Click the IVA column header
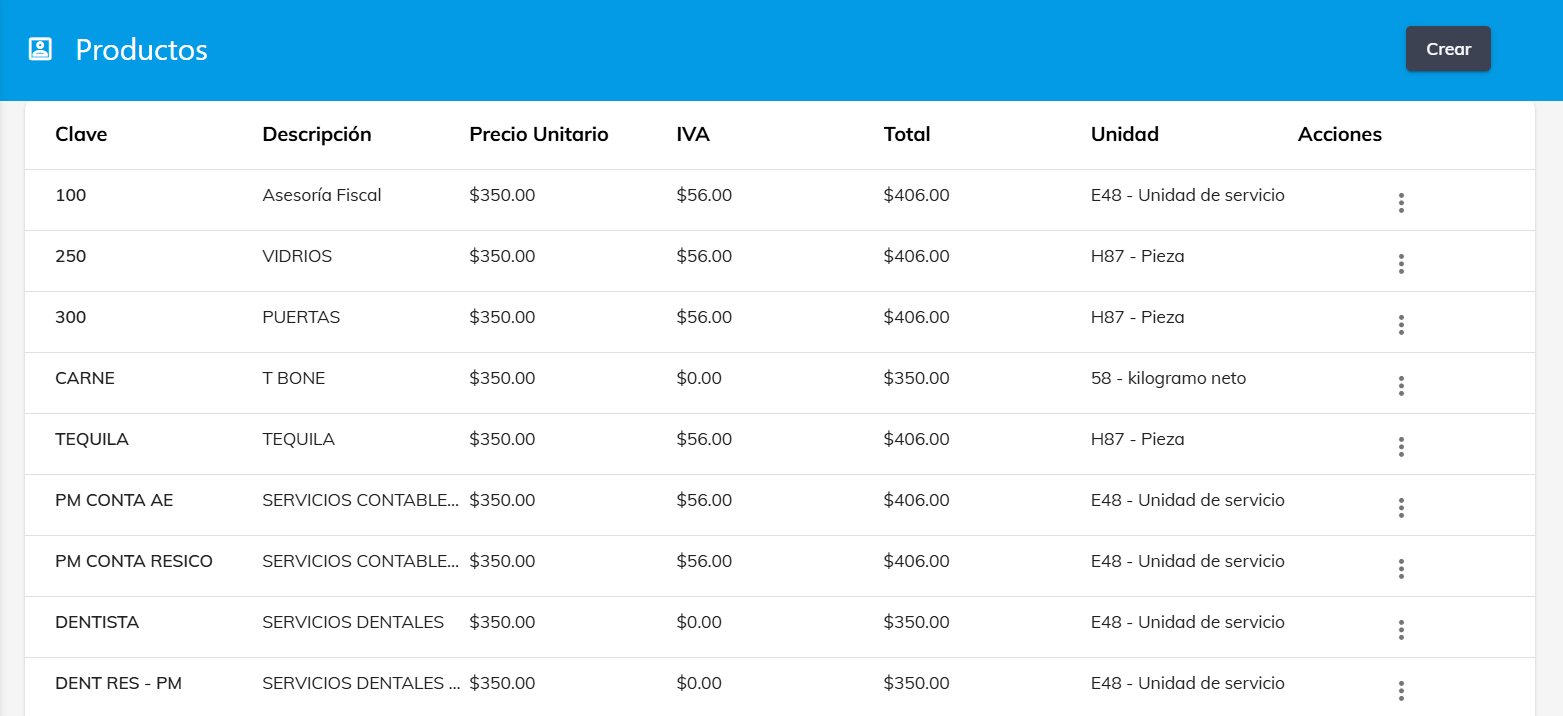The image size is (1563, 716). pyautogui.click(x=693, y=134)
